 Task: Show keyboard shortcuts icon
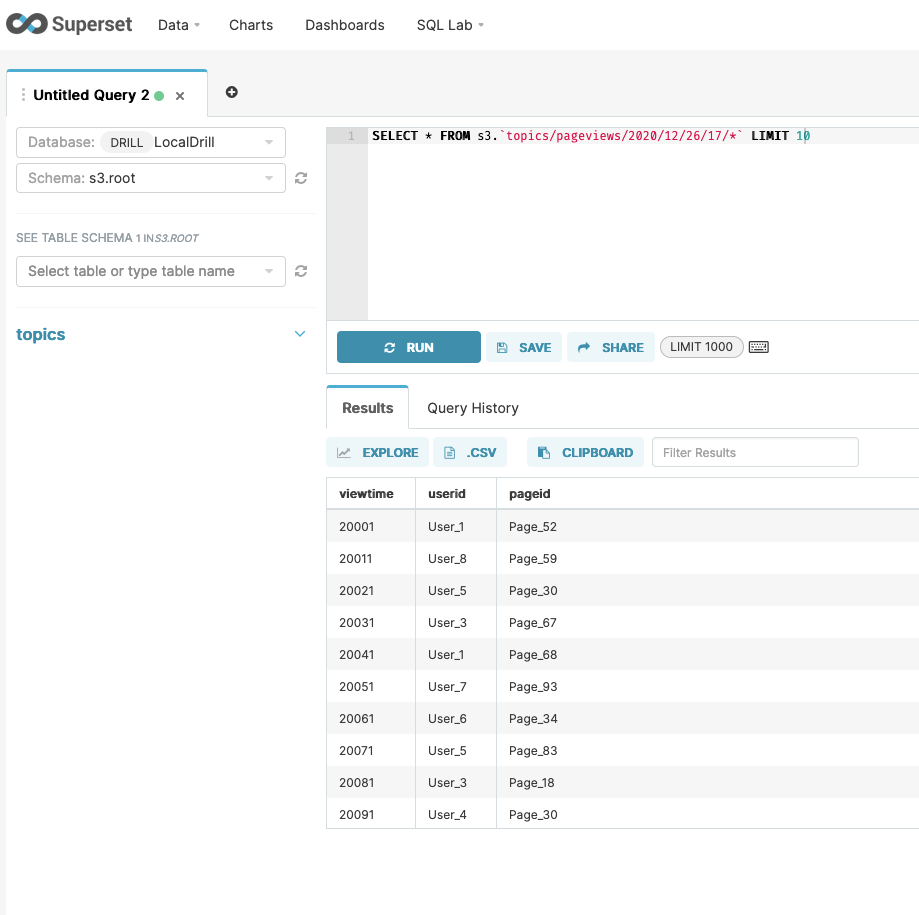tap(758, 347)
